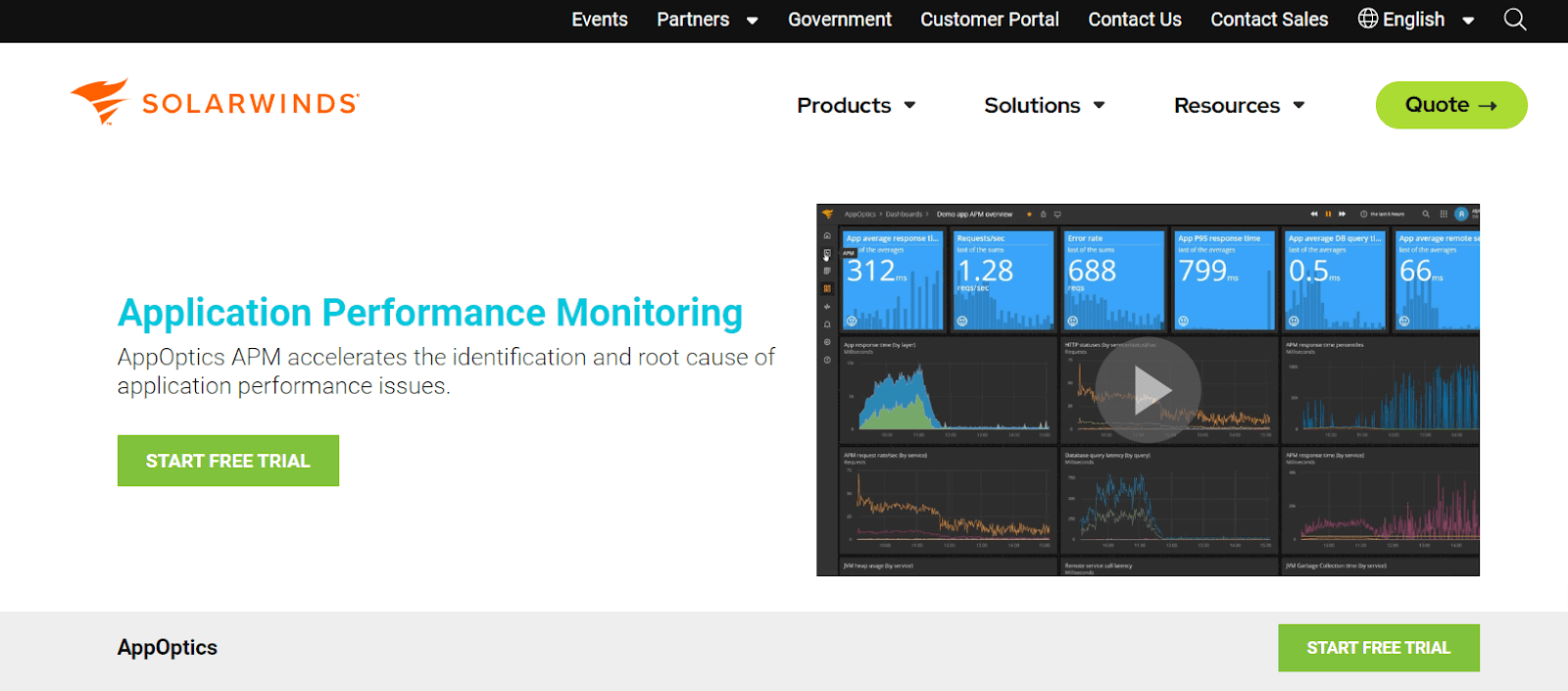1568x691 pixels.
Task: Select the English language label
Action: point(1414,20)
